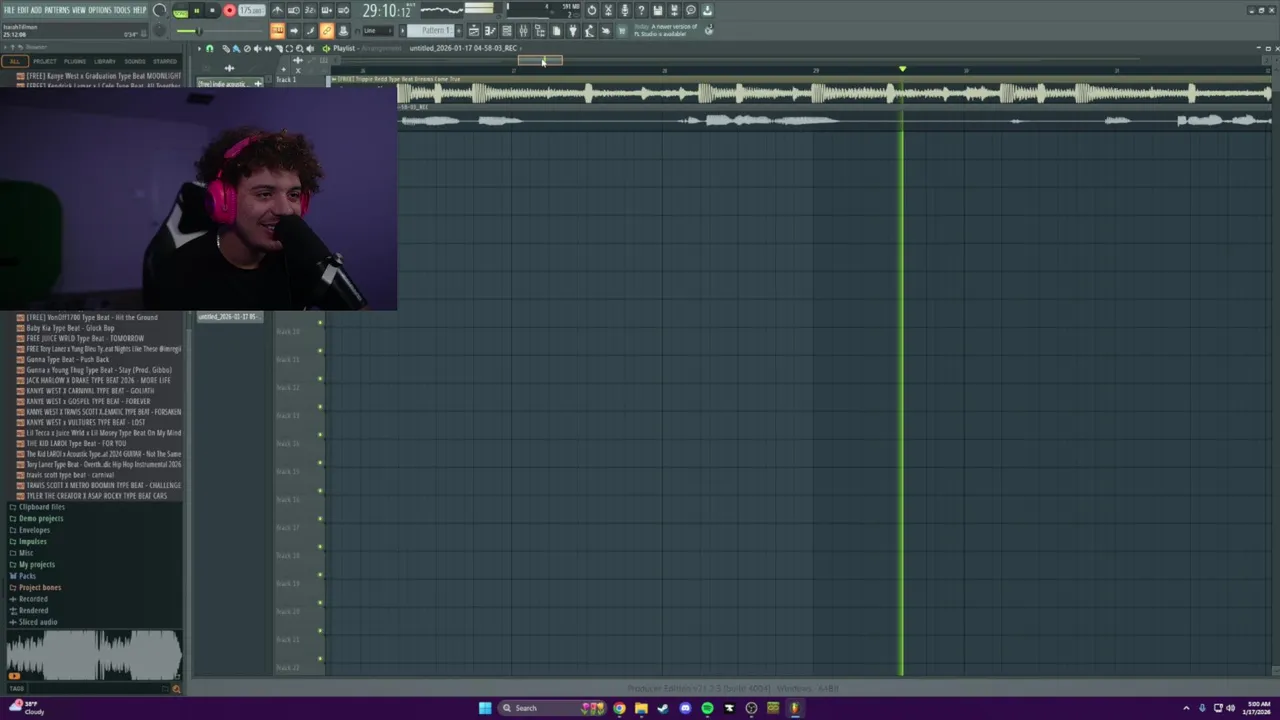Toggle the highlighted link/multilink controller button
Viewport: 1280px width, 720px height.
[326, 30]
